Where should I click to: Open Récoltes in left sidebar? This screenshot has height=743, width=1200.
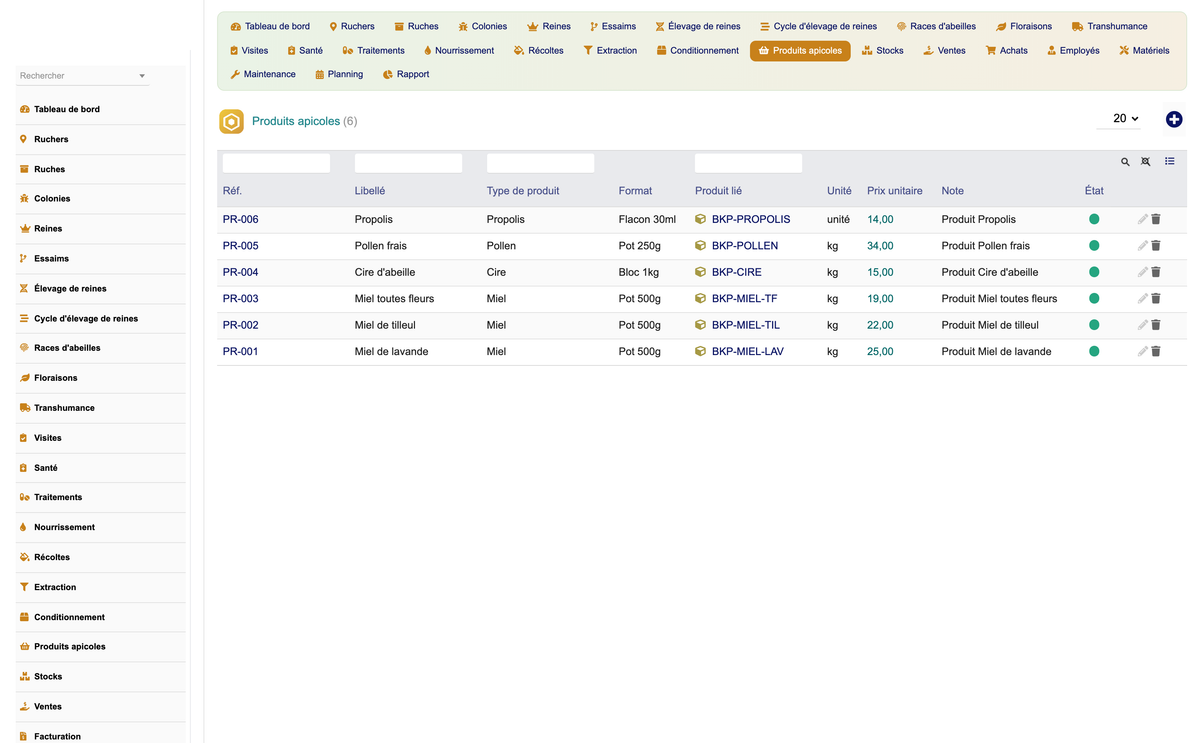[x=101, y=557]
